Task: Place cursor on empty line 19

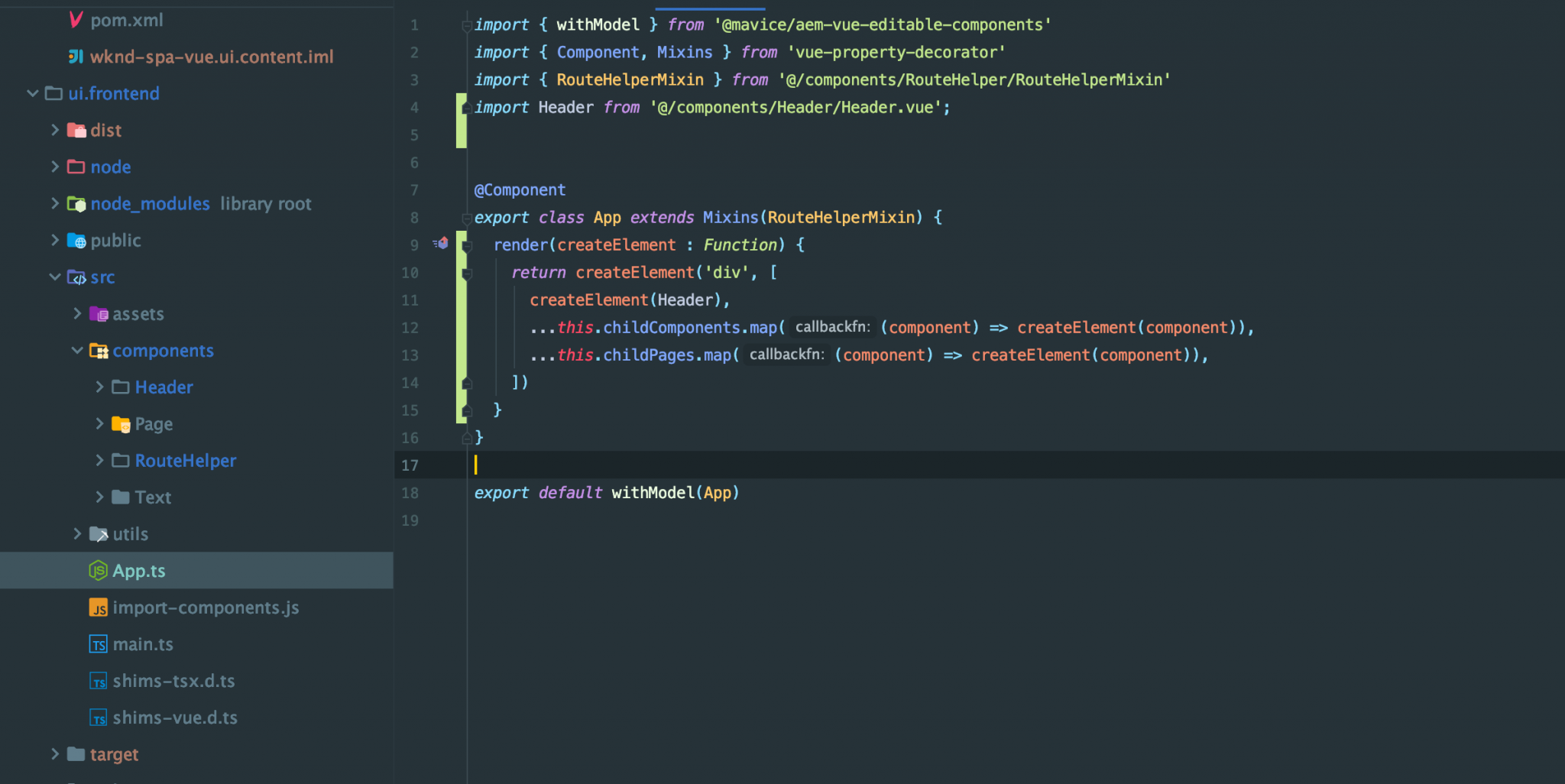Action: point(611,520)
